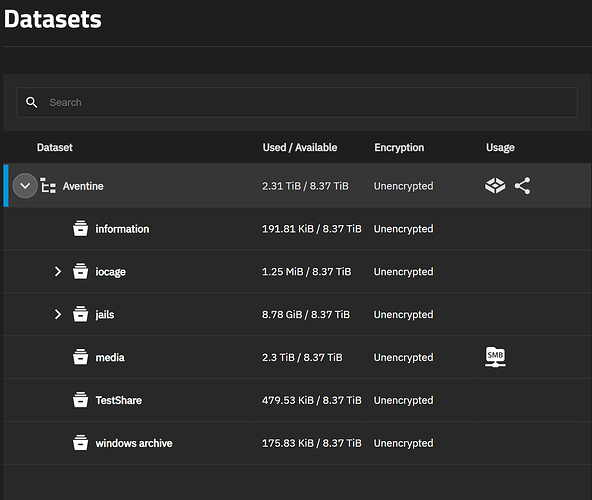
Task: Select the Aventine dataset name
Action: click(x=83, y=186)
